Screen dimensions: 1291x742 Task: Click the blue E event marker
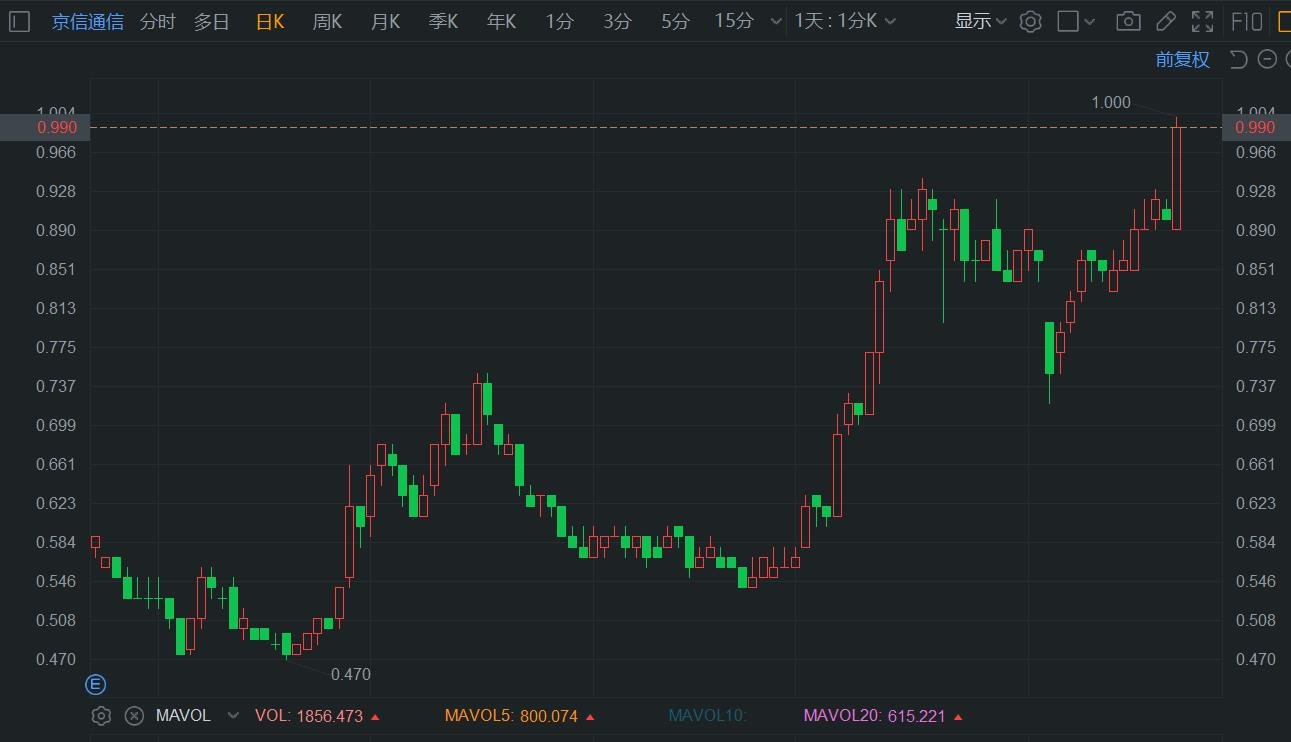(x=96, y=685)
